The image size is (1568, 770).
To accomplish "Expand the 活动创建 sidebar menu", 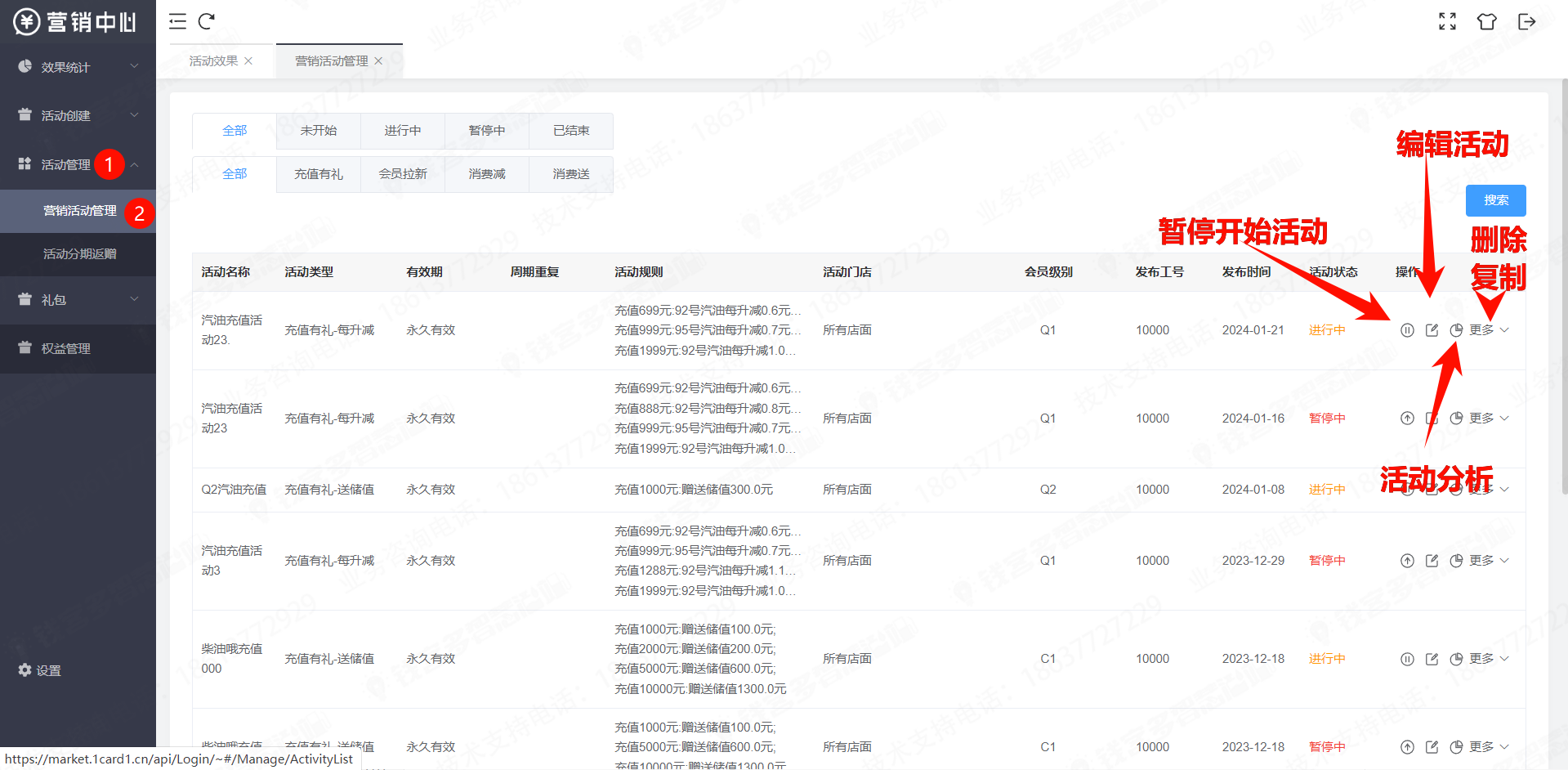I will coord(78,115).
